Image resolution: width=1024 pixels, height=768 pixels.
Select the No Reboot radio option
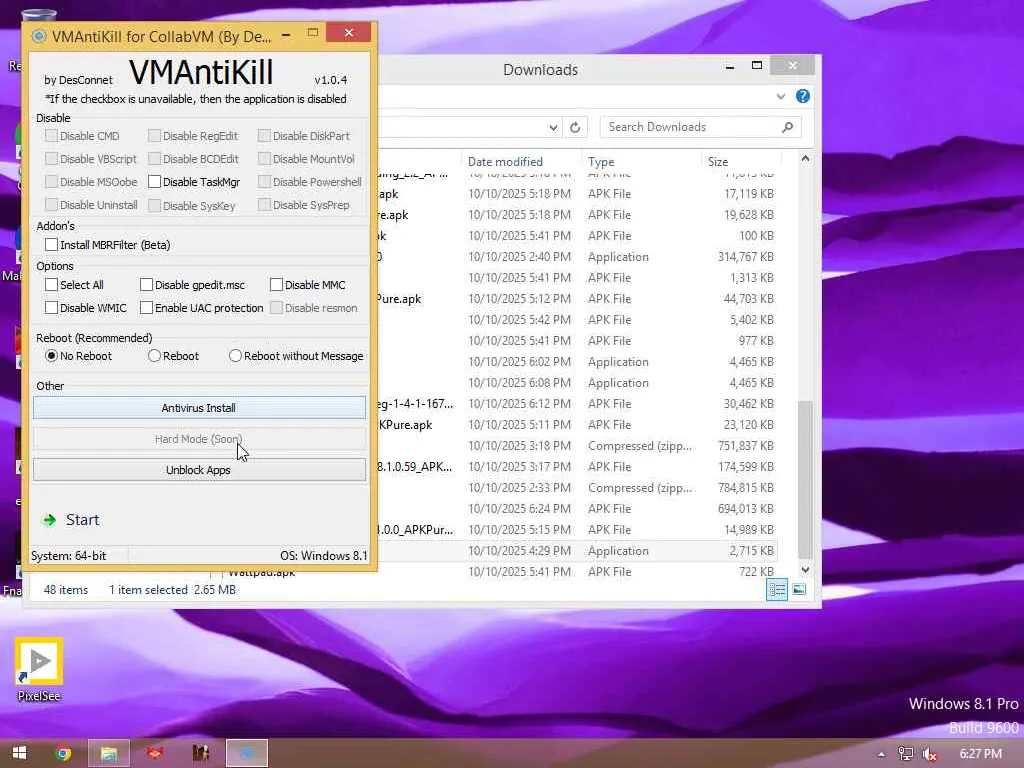52,356
